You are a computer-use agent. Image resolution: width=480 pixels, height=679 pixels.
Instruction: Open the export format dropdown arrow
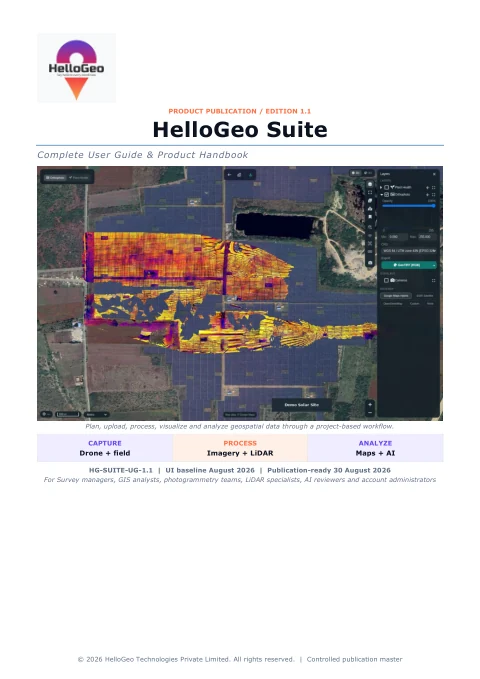point(434,265)
